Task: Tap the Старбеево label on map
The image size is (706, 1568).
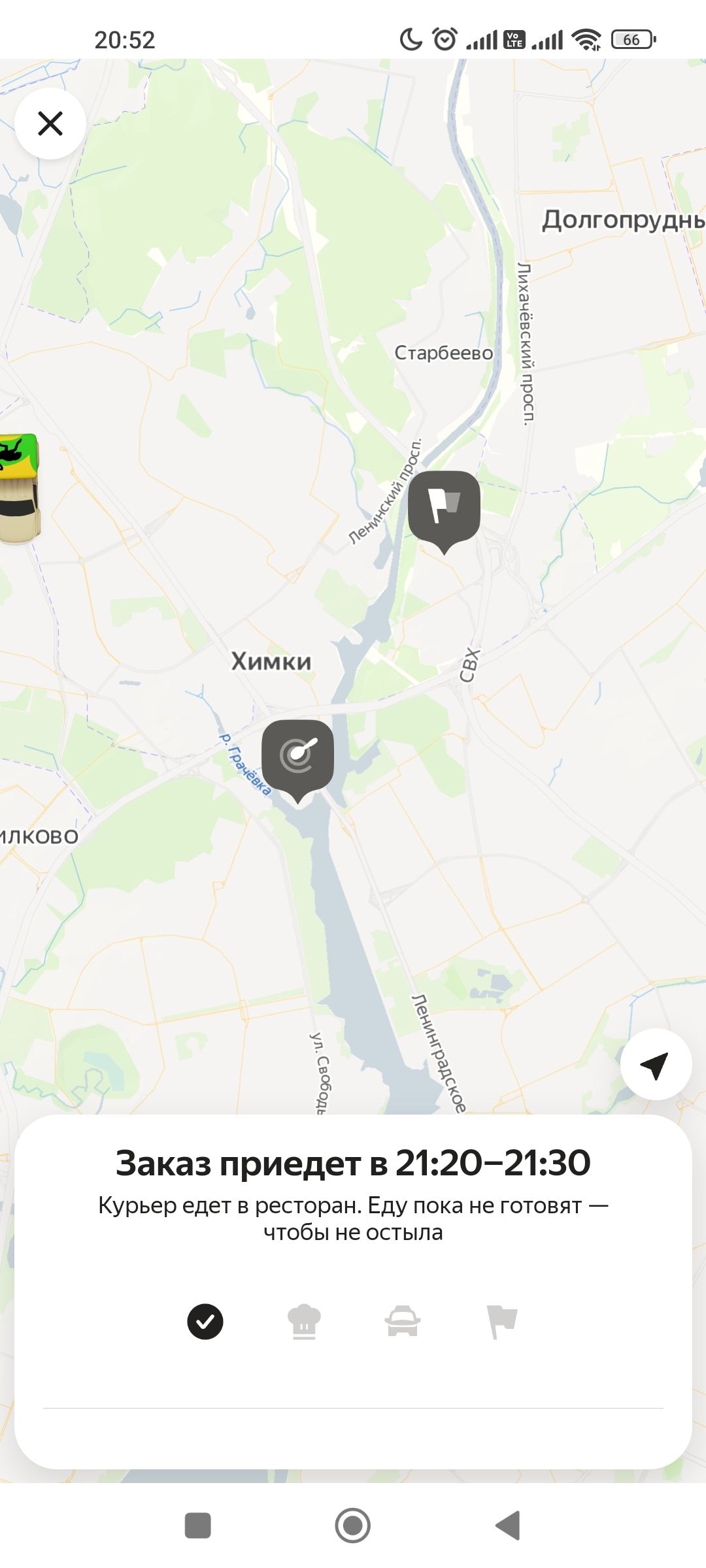Action: (x=444, y=353)
